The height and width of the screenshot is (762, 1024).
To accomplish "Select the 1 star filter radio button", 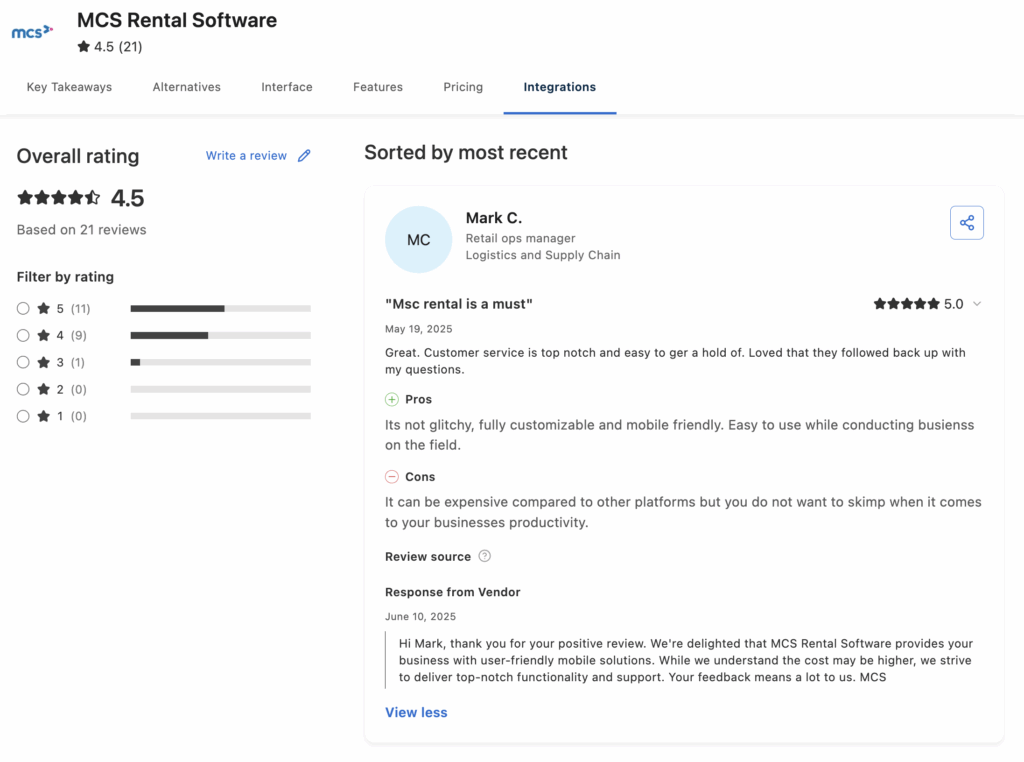I will [24, 416].
